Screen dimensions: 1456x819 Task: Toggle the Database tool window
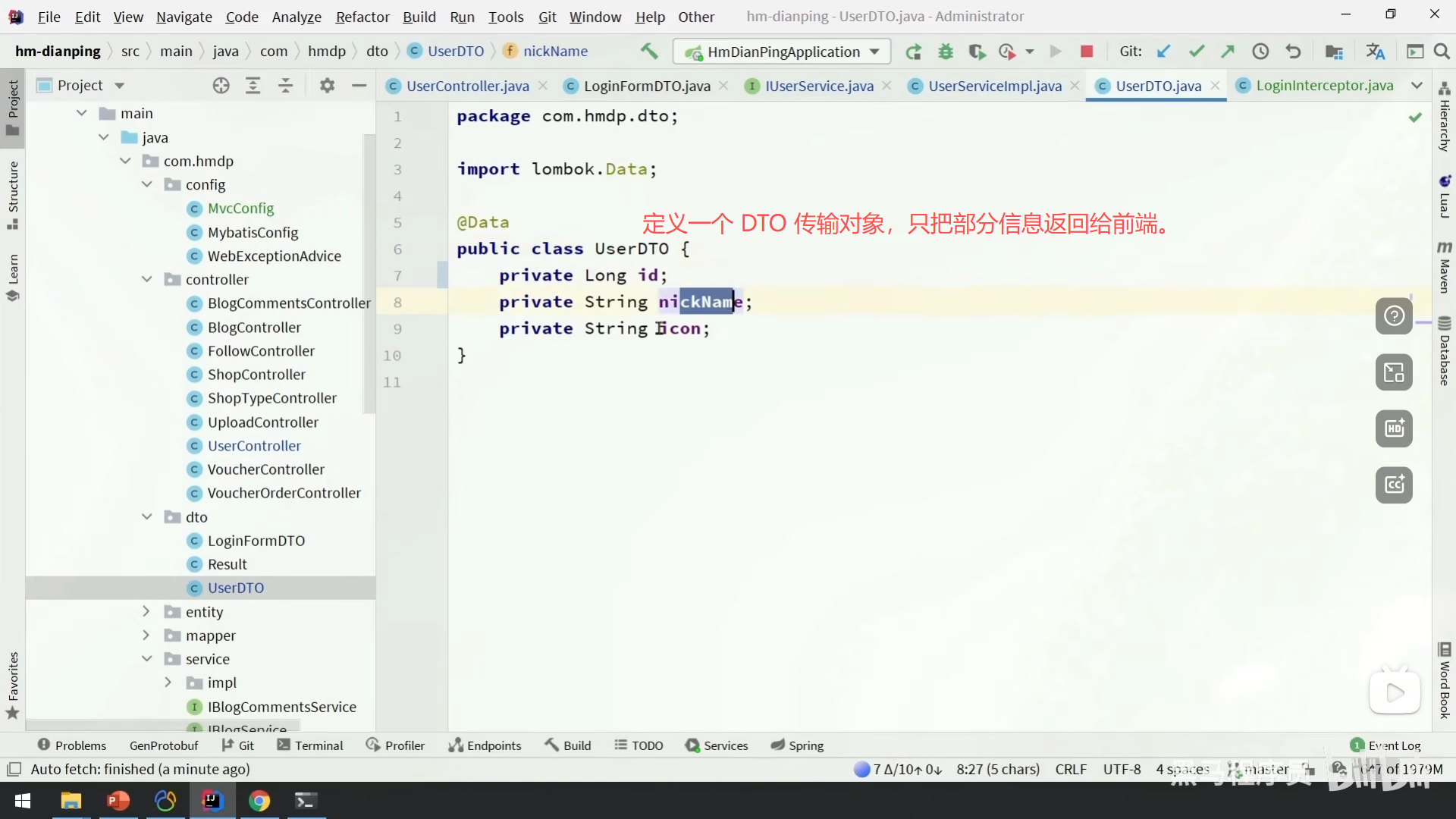tap(1445, 351)
